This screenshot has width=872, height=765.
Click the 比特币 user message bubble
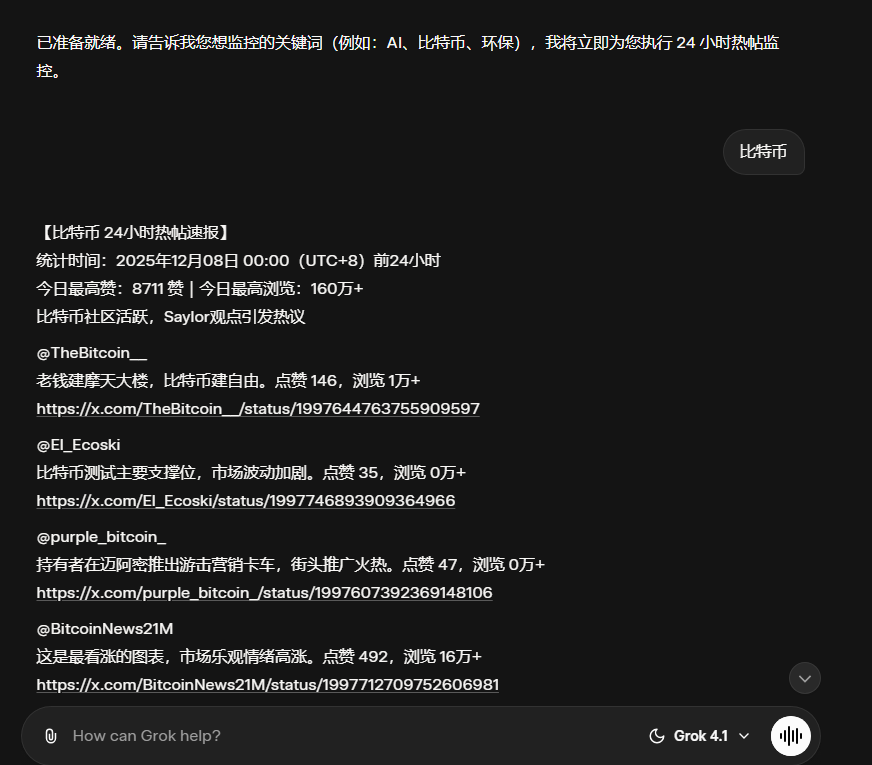tap(763, 152)
